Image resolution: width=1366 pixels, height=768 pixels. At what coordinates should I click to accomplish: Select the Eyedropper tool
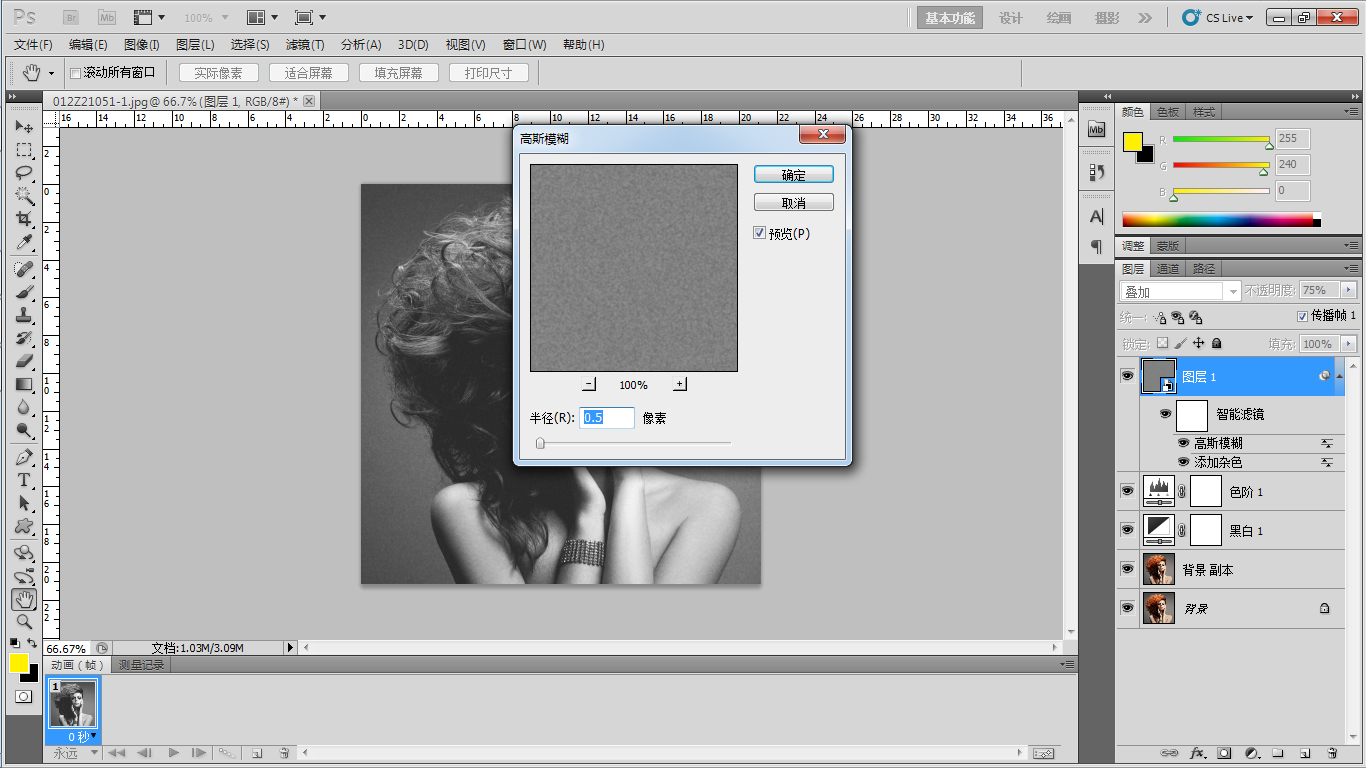point(24,243)
